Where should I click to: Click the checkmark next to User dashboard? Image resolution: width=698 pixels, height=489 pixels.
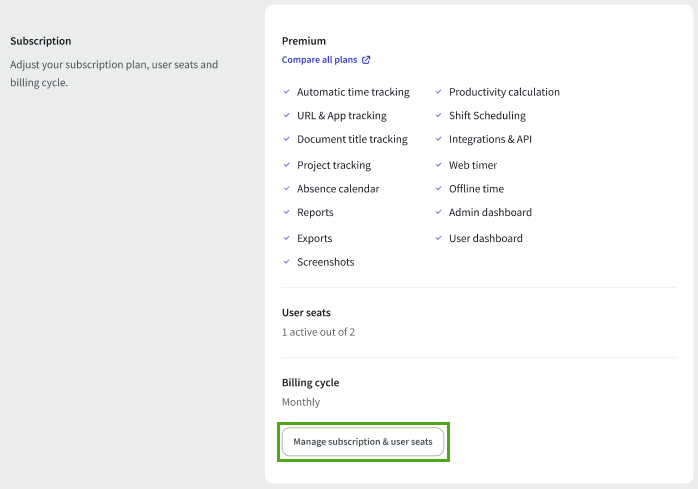tap(438, 238)
